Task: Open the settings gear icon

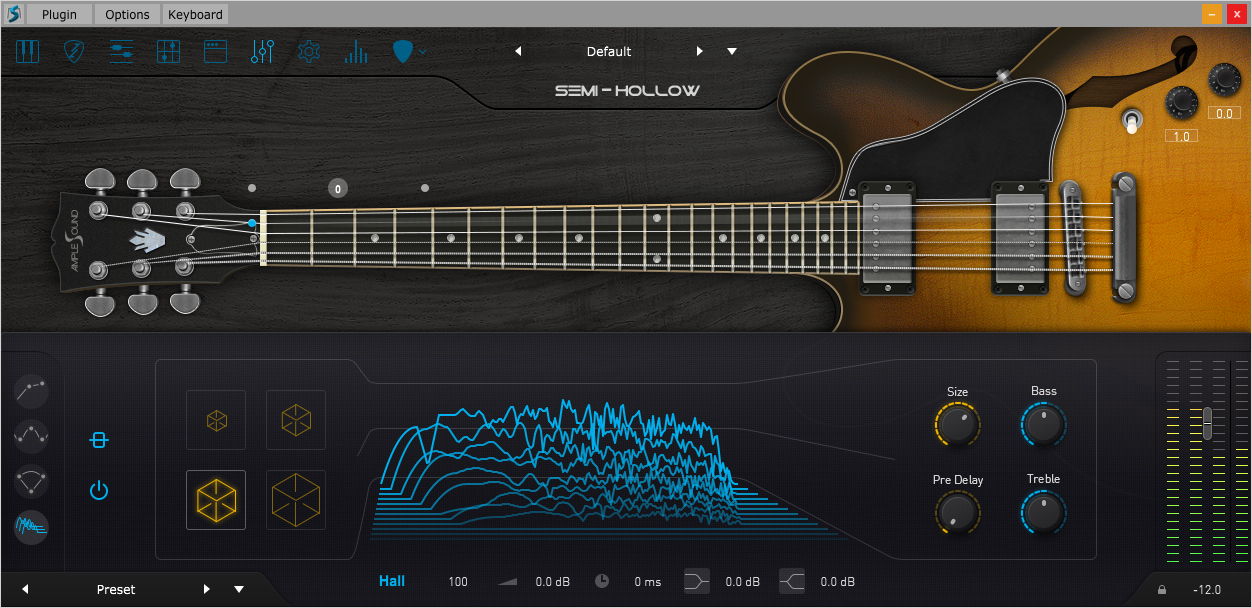Action: 309,52
